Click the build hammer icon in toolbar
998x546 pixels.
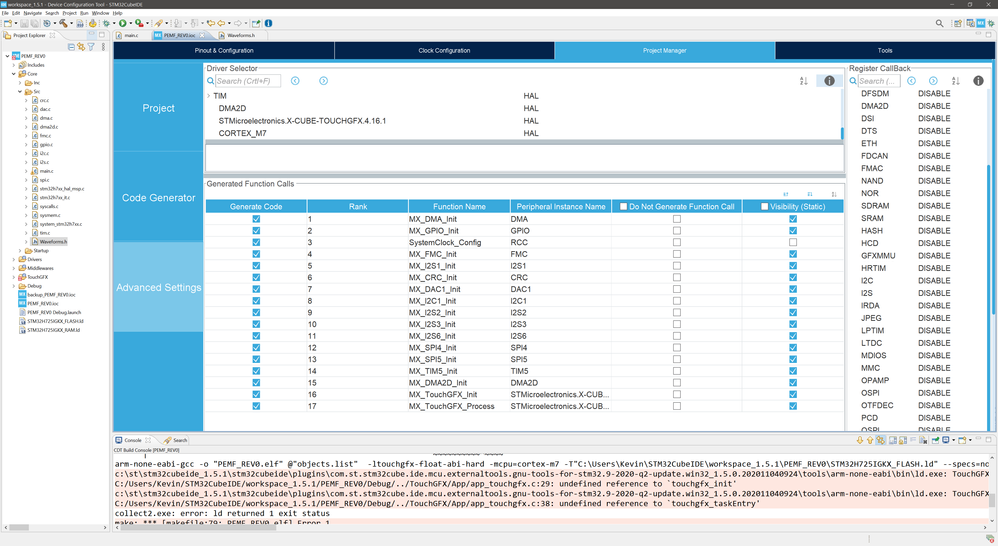click(x=64, y=24)
